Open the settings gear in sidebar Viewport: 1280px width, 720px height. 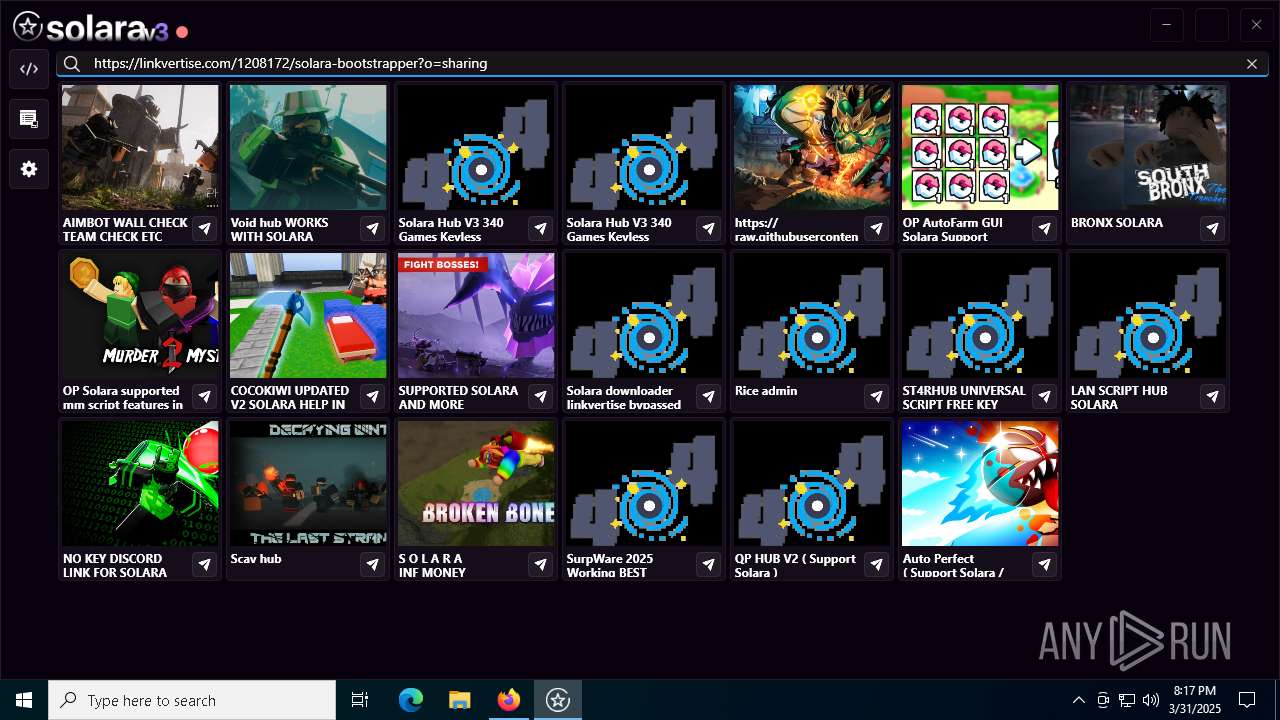(29, 169)
